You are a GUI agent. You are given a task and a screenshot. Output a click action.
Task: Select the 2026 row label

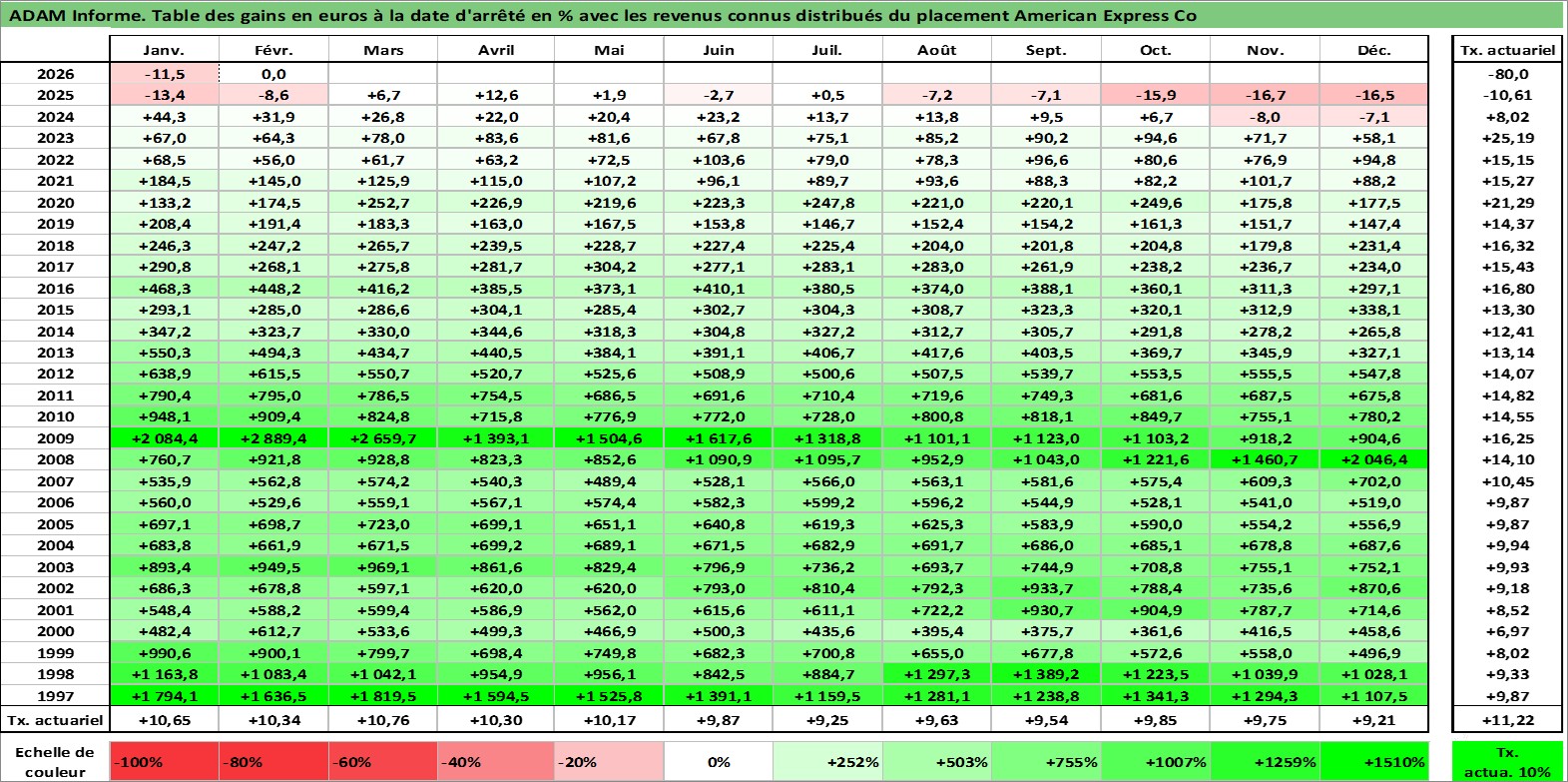[x=55, y=74]
